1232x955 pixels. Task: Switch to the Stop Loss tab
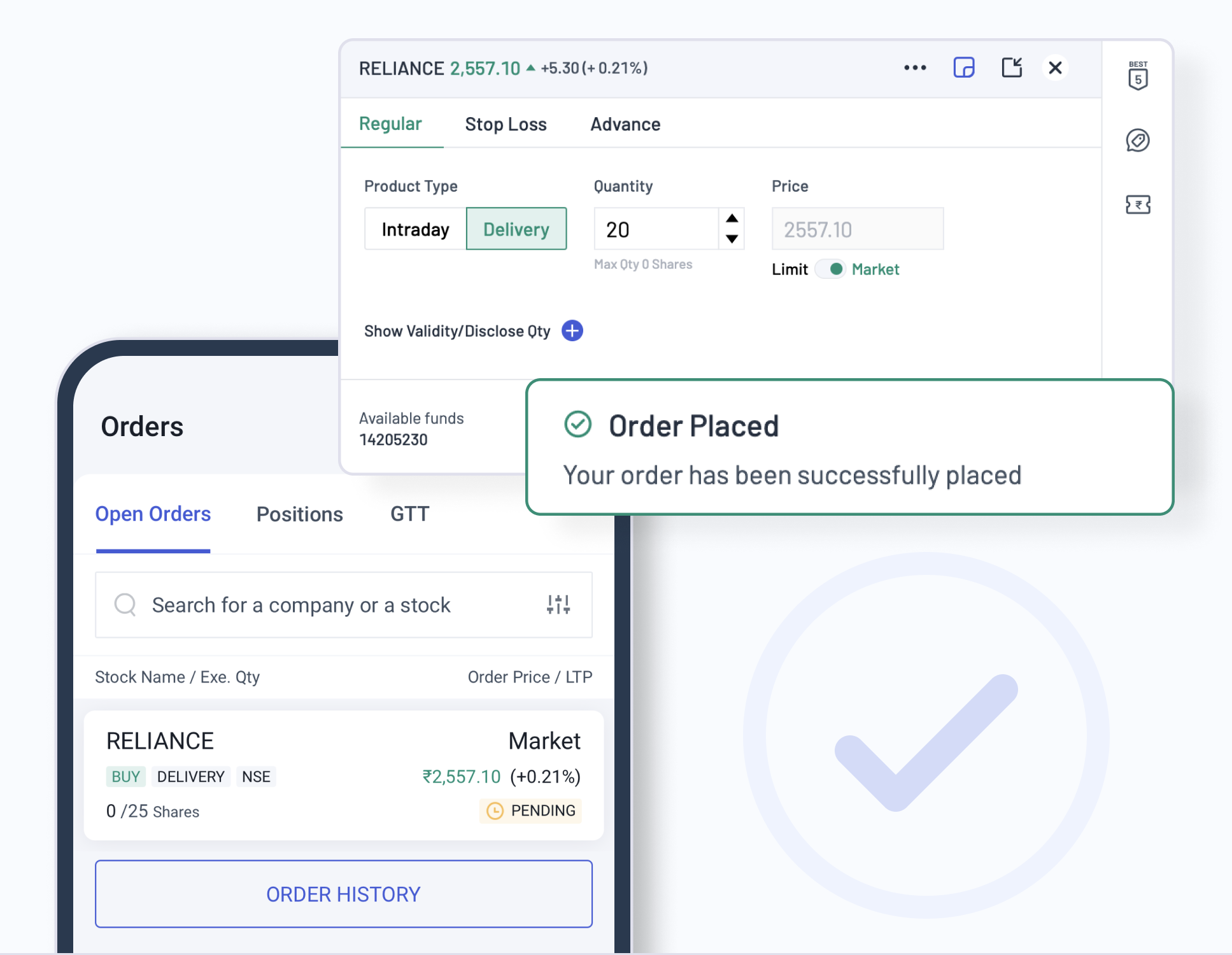[x=506, y=124]
